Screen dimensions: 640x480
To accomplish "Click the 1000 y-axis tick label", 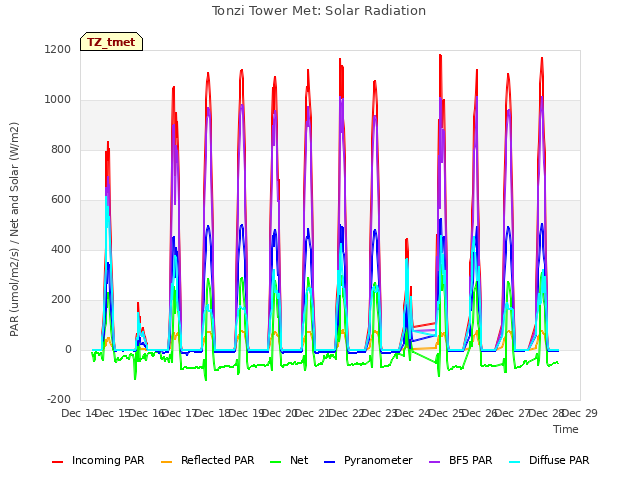I will pyautogui.click(x=58, y=100).
